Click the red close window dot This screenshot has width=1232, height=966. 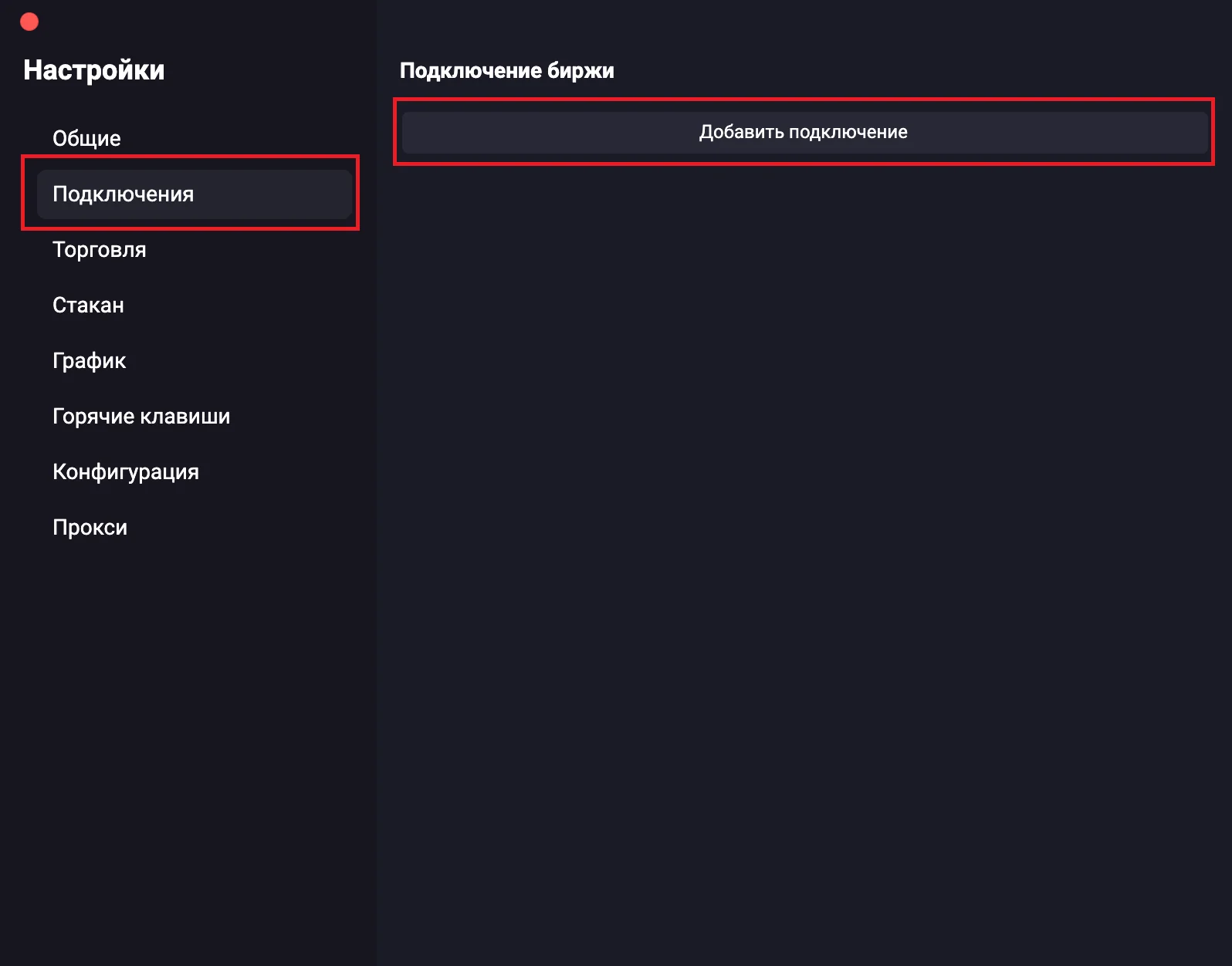pyautogui.click(x=29, y=22)
